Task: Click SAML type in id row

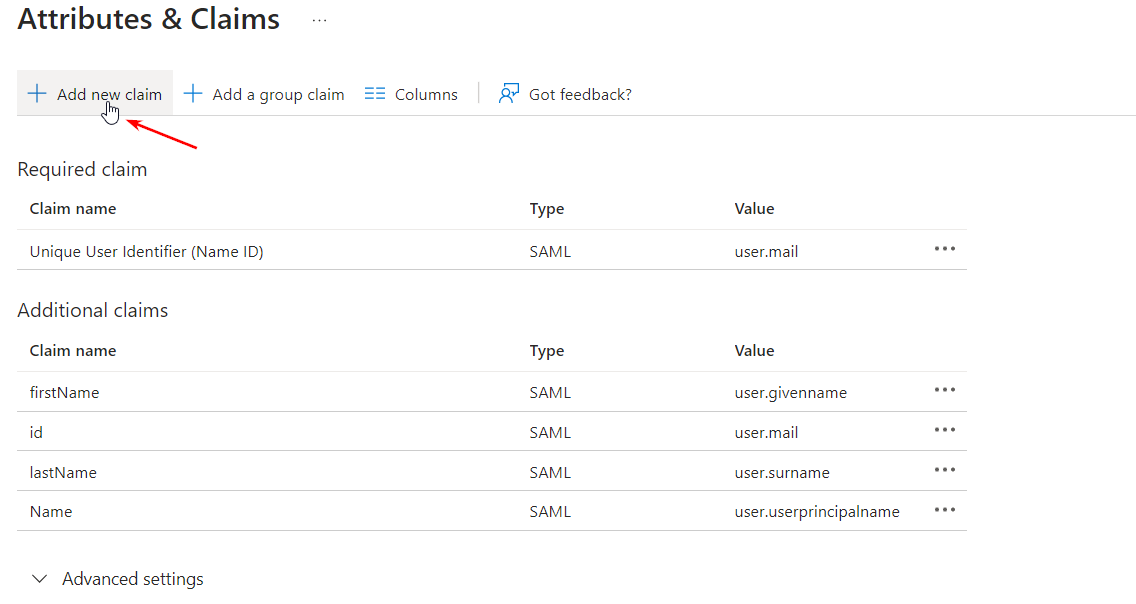Action: (550, 432)
